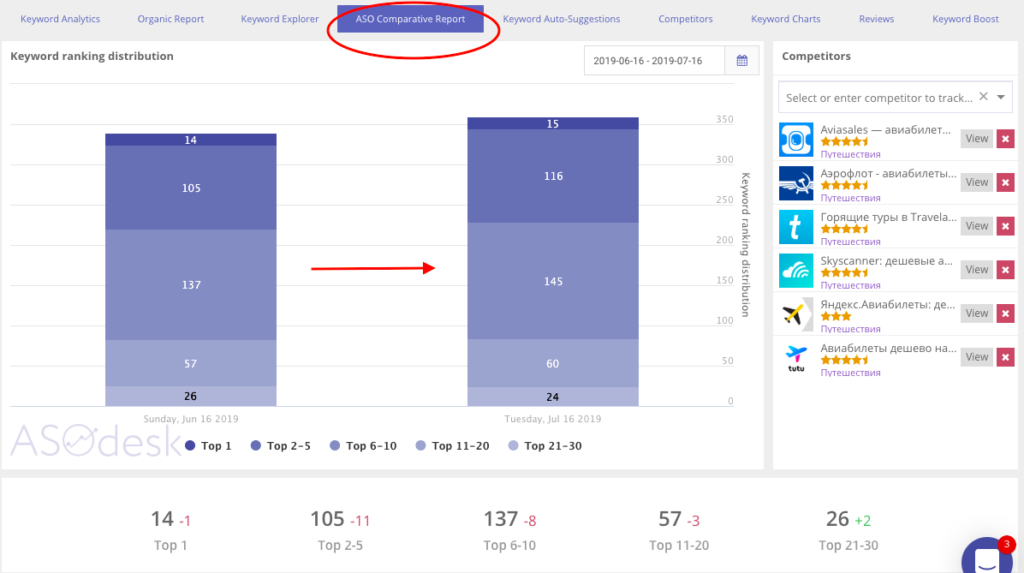Remove Горящие туры Travelata with red X
The height and width of the screenshot is (573, 1024).
1006,226
